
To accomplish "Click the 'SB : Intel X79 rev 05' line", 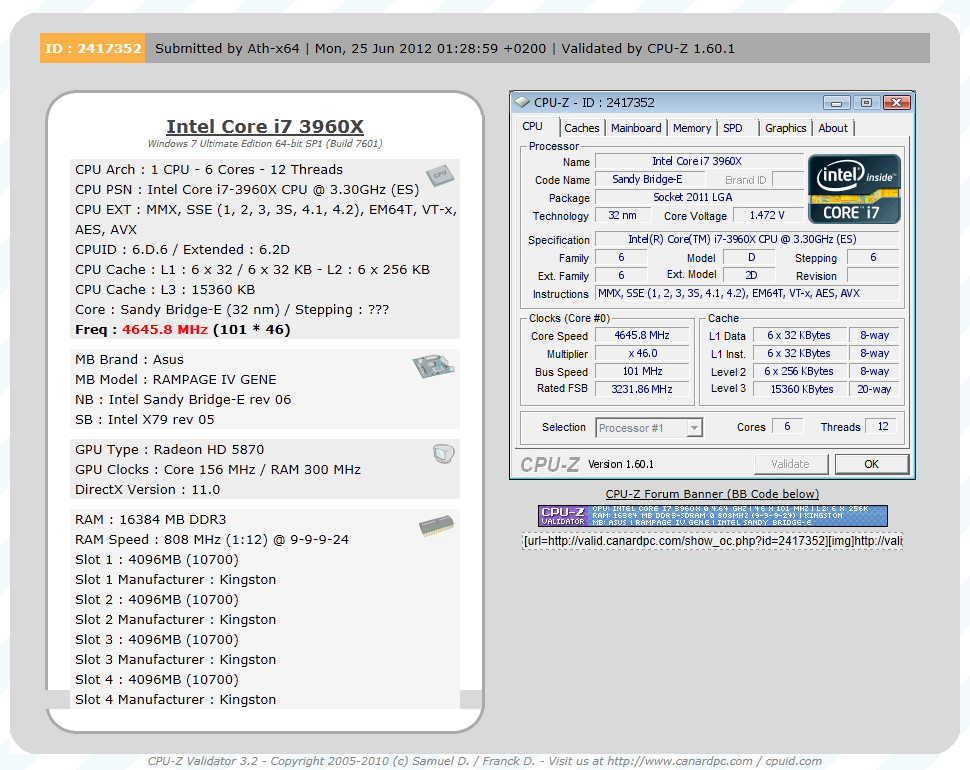I will pos(145,419).
